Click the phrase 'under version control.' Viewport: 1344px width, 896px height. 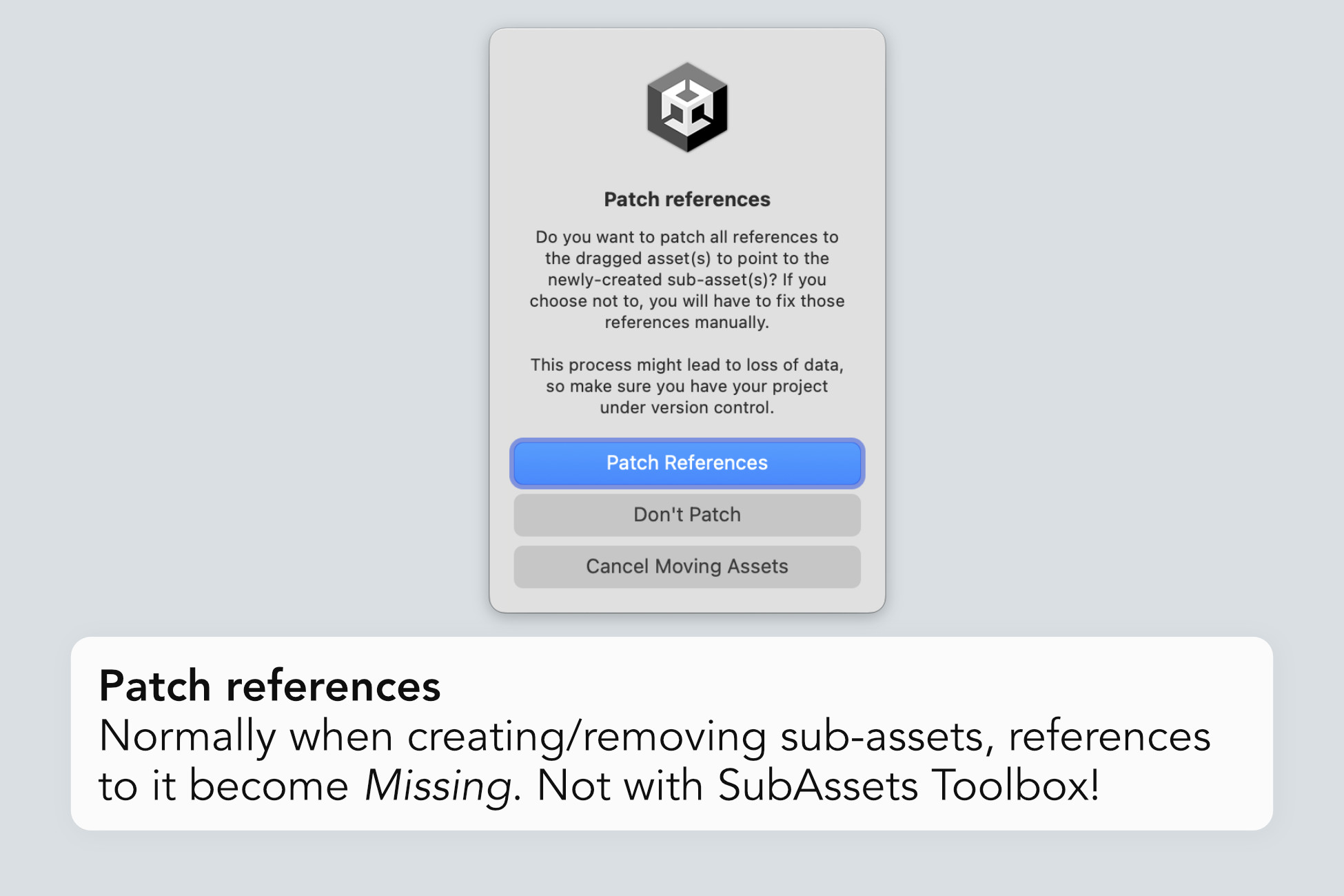coord(686,408)
